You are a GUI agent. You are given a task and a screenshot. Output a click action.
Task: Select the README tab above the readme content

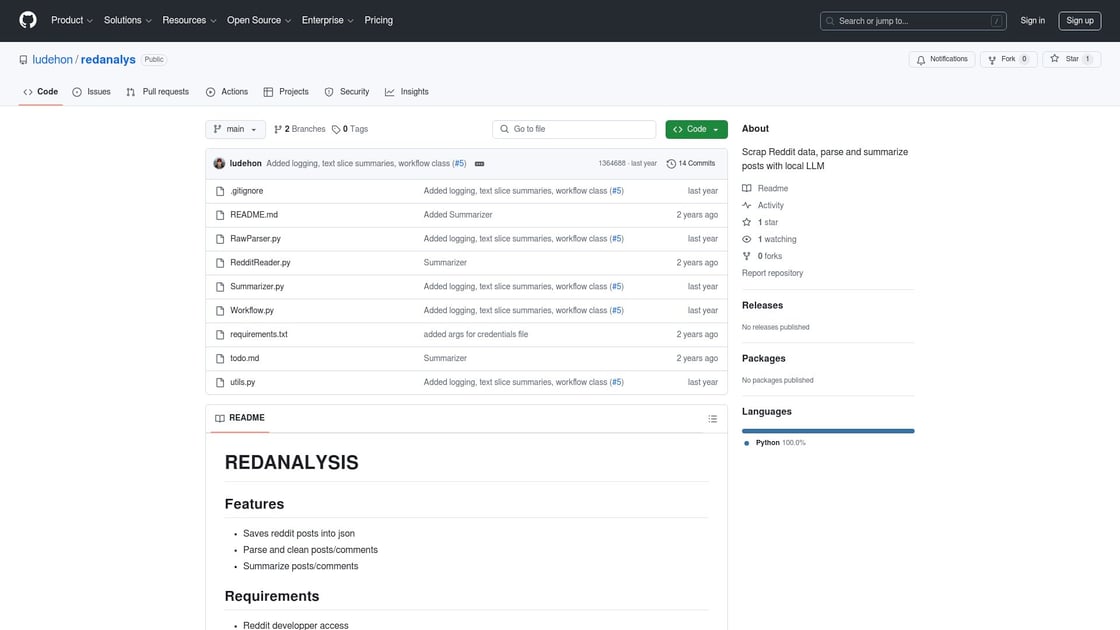[x=239, y=418]
